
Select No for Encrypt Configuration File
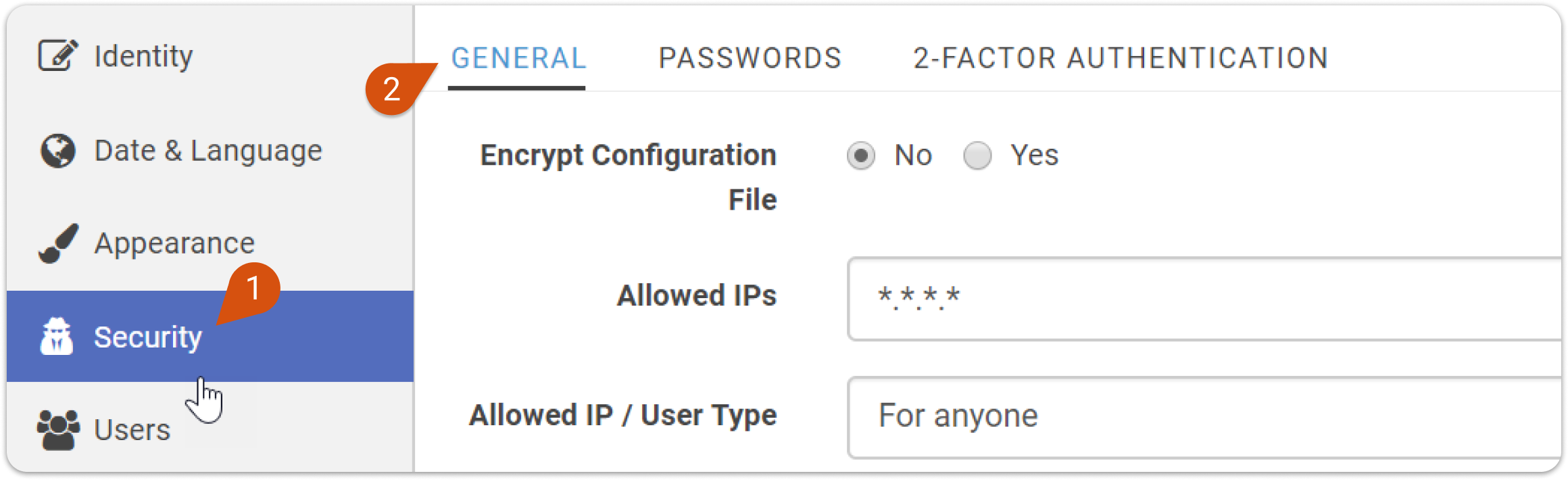(x=861, y=155)
